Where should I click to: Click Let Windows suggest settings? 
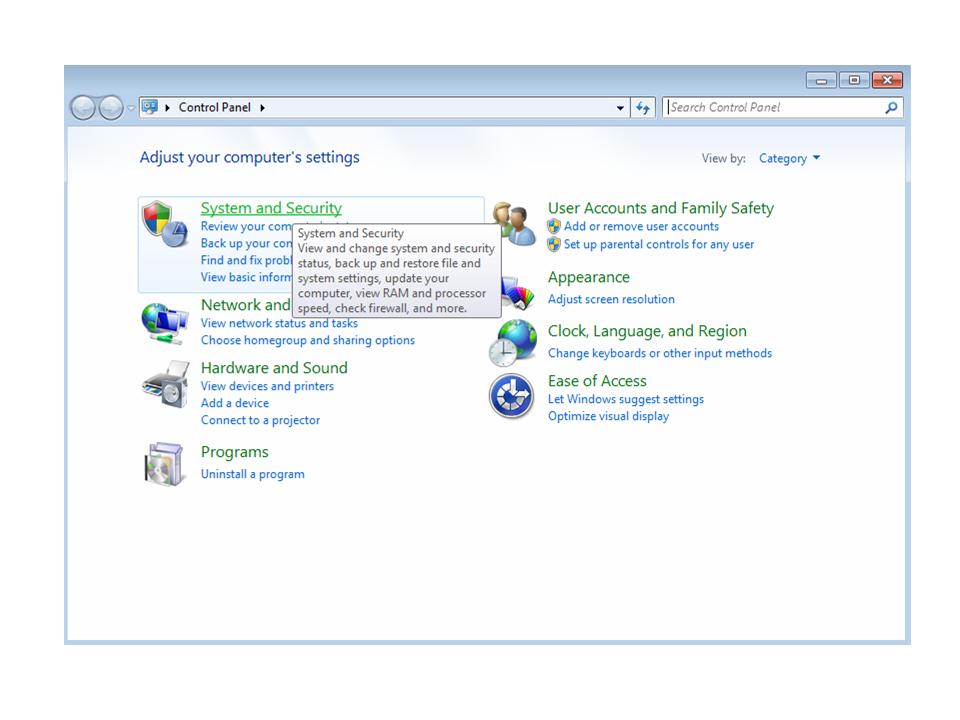pyautogui.click(x=626, y=399)
